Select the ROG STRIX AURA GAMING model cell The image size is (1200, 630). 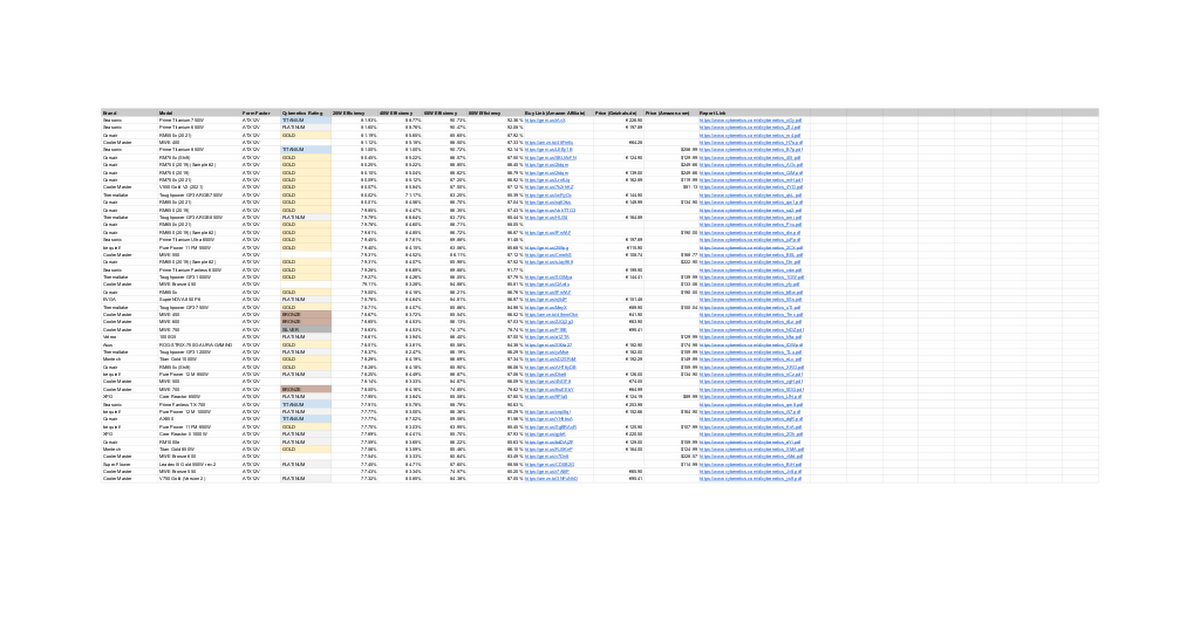coord(199,344)
